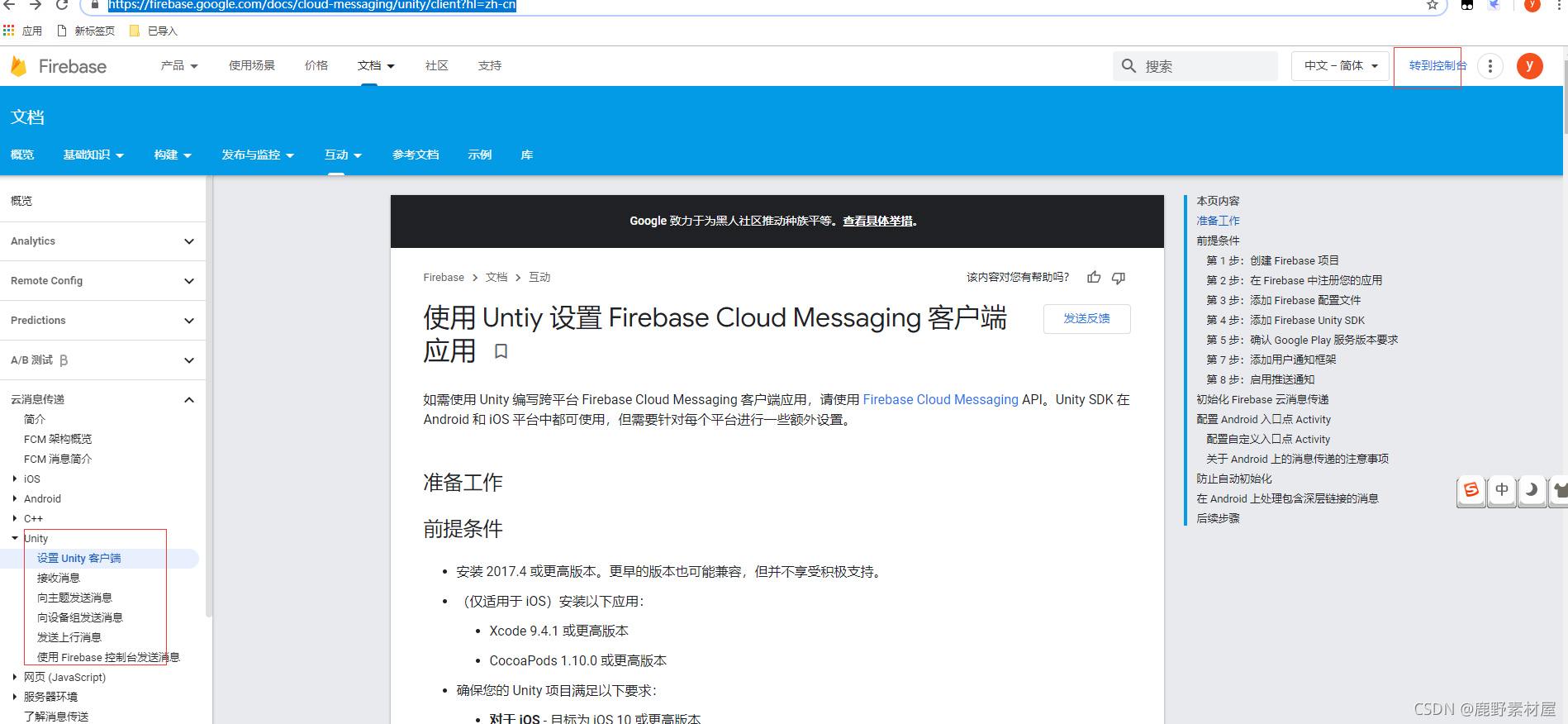Open the 文档 dropdown in top nav

376,65
